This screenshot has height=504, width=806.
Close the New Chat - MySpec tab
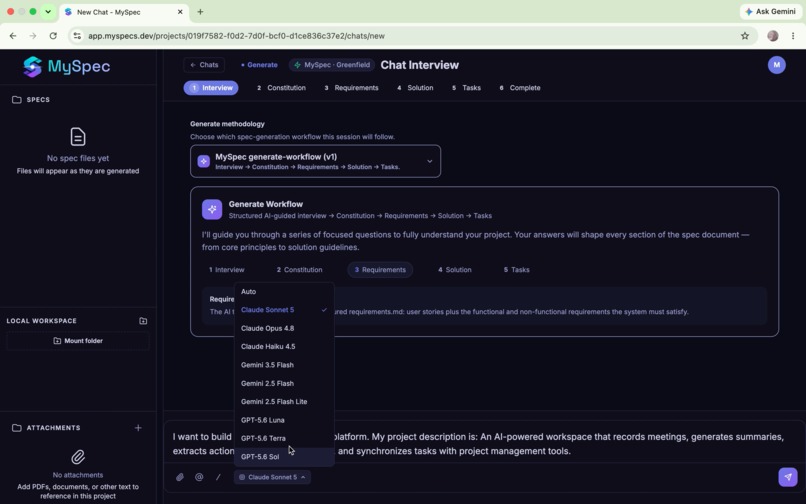(180, 12)
